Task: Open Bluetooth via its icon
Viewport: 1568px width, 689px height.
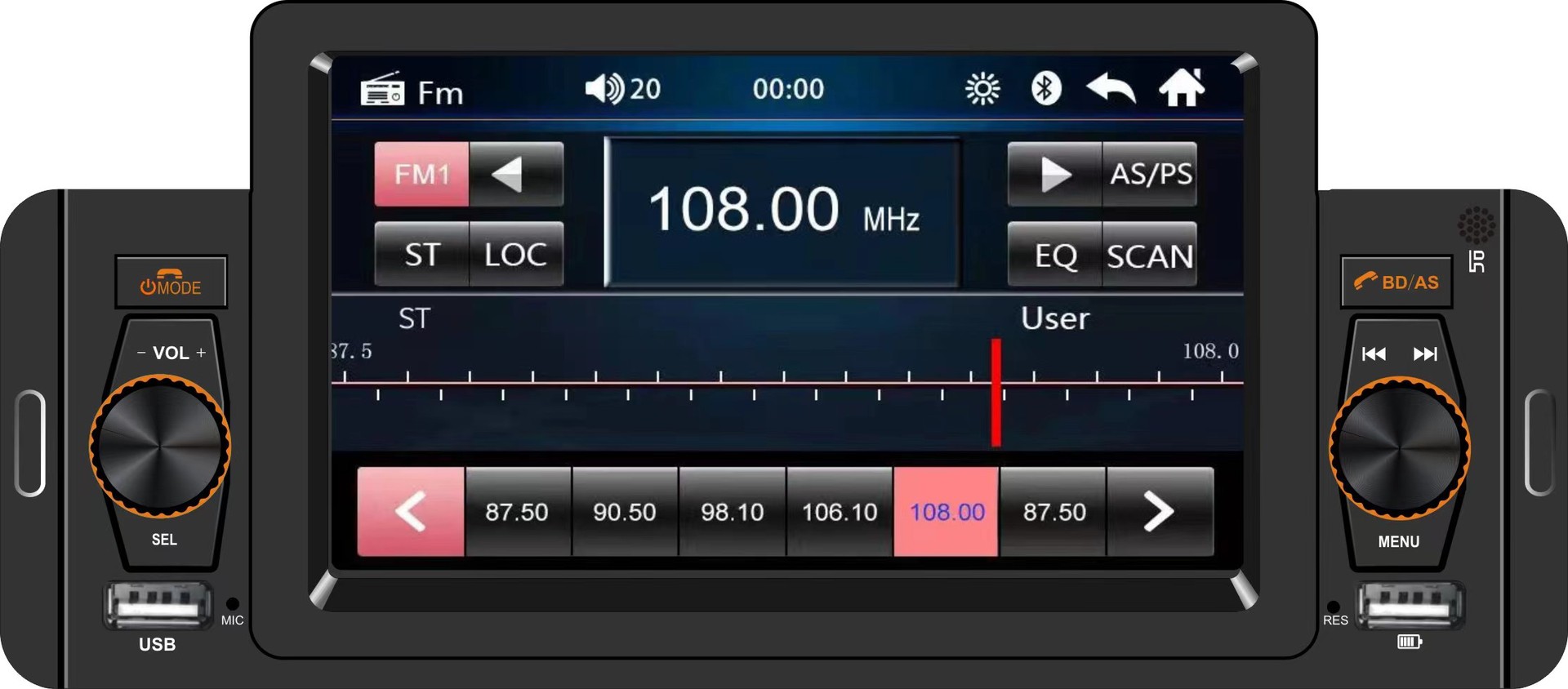Action: (1045, 88)
